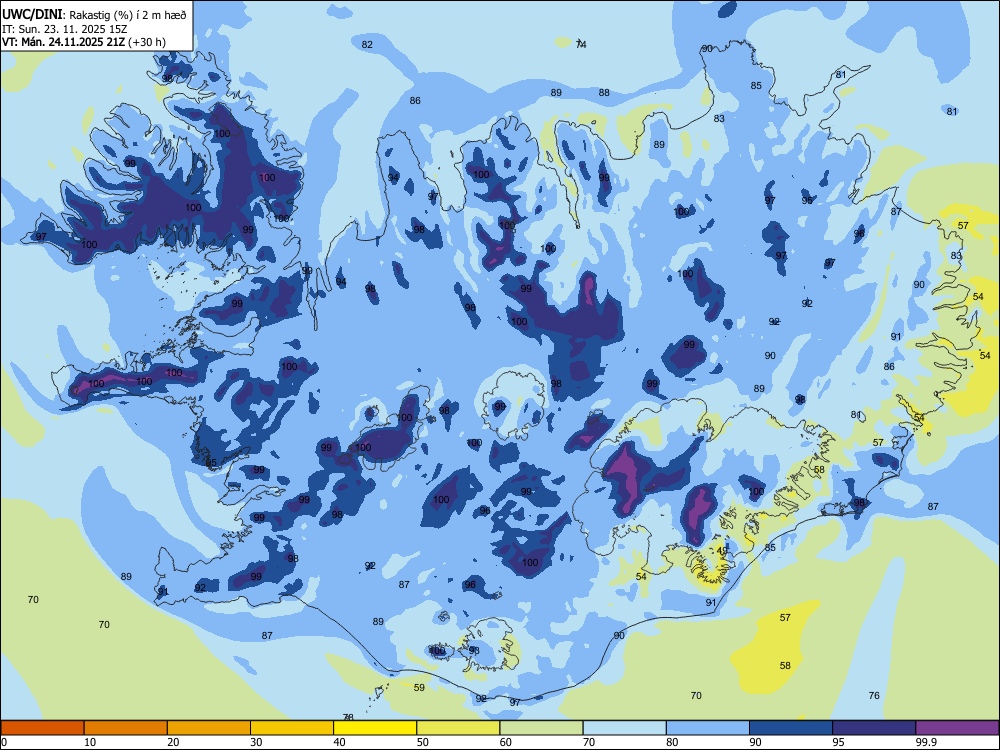Click the 97 value at the western tip
This screenshot has height=750, width=1000.
click(x=41, y=237)
